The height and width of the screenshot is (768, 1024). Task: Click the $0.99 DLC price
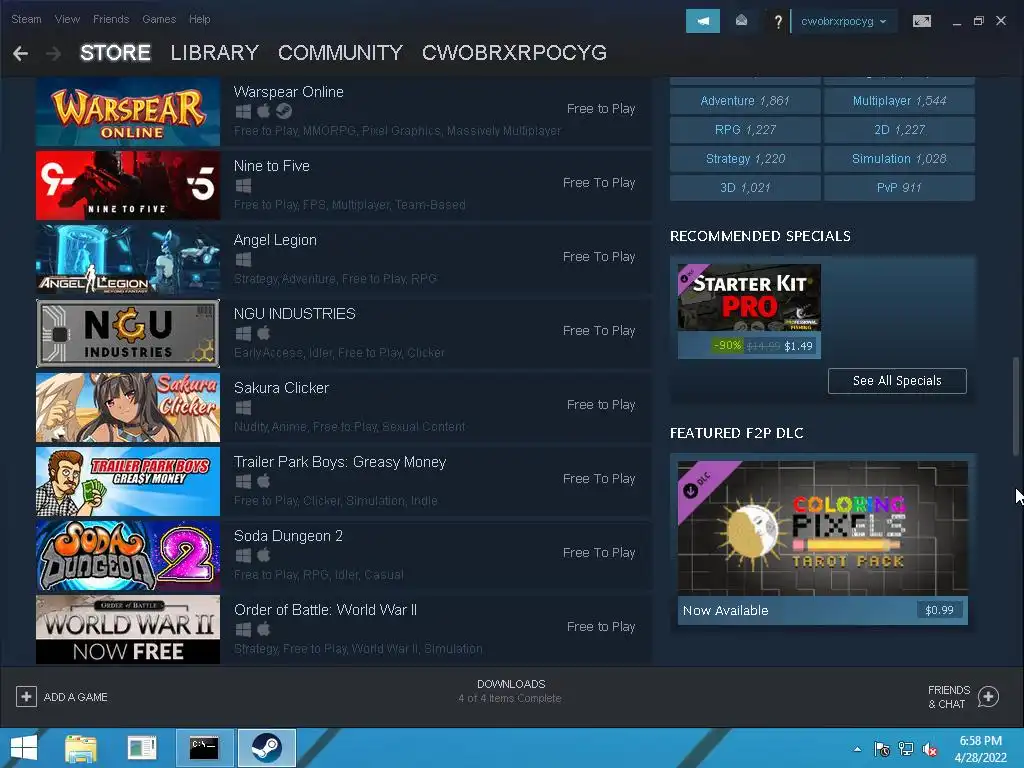click(x=939, y=611)
